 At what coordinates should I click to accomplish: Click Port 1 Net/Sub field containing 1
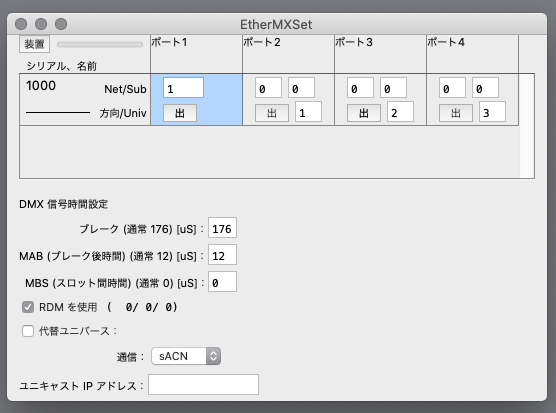pos(183,88)
